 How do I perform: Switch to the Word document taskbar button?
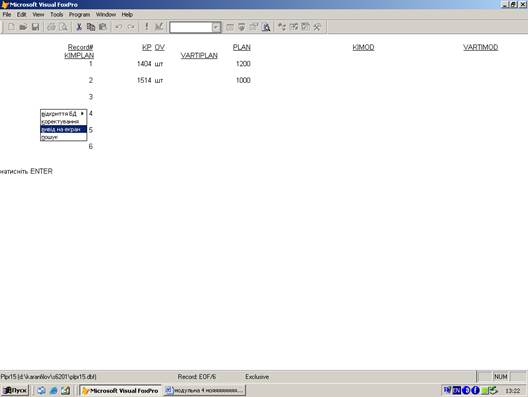204,391
